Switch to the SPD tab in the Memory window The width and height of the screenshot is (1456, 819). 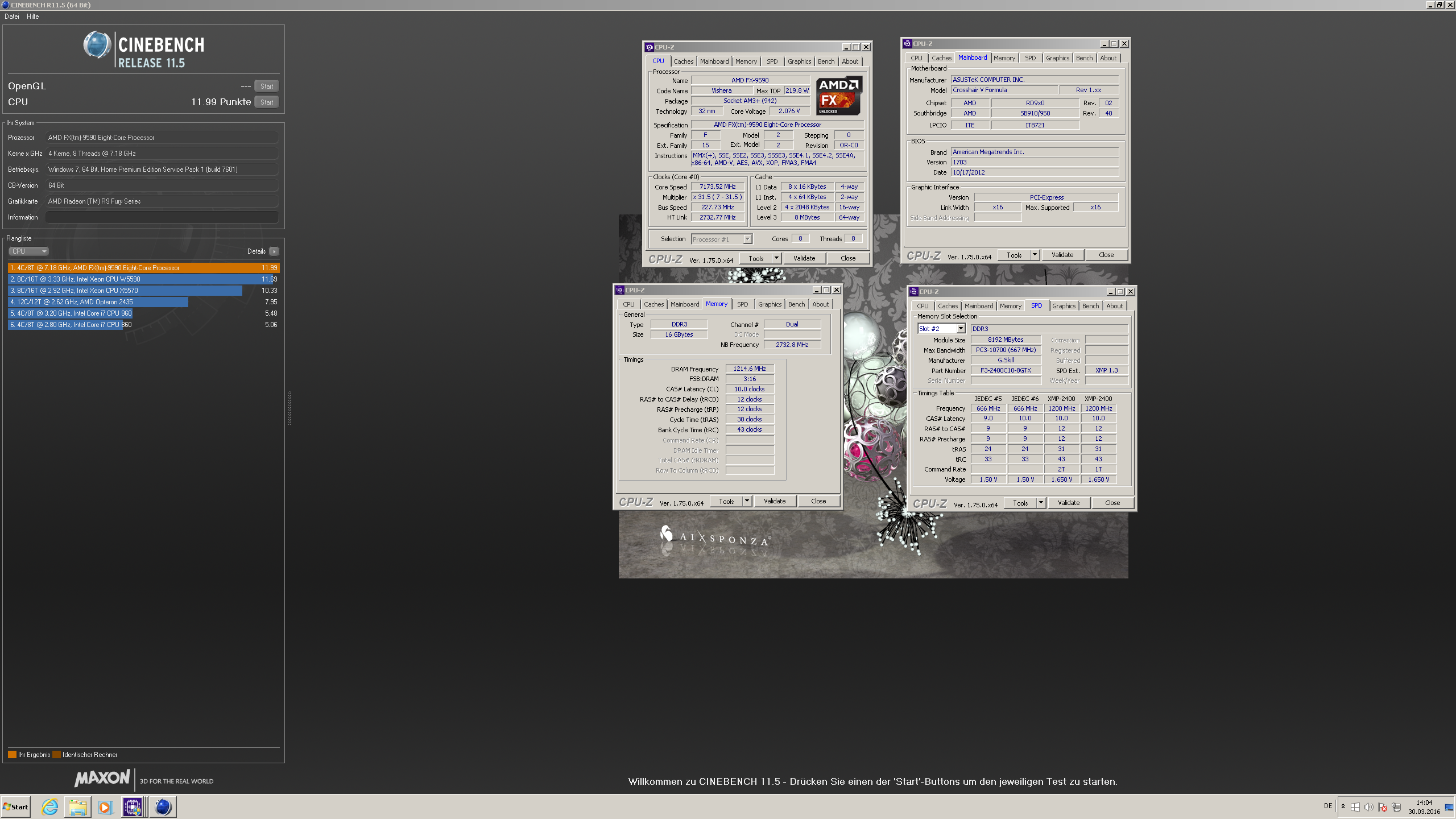click(x=742, y=304)
